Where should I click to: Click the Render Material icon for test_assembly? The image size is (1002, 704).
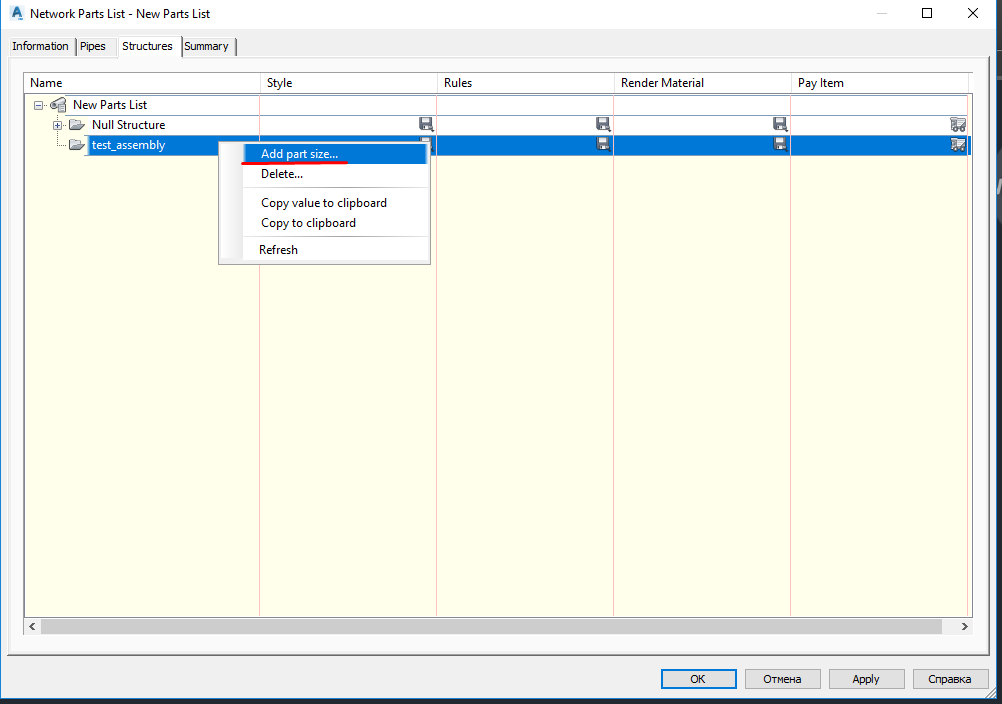tap(780, 144)
